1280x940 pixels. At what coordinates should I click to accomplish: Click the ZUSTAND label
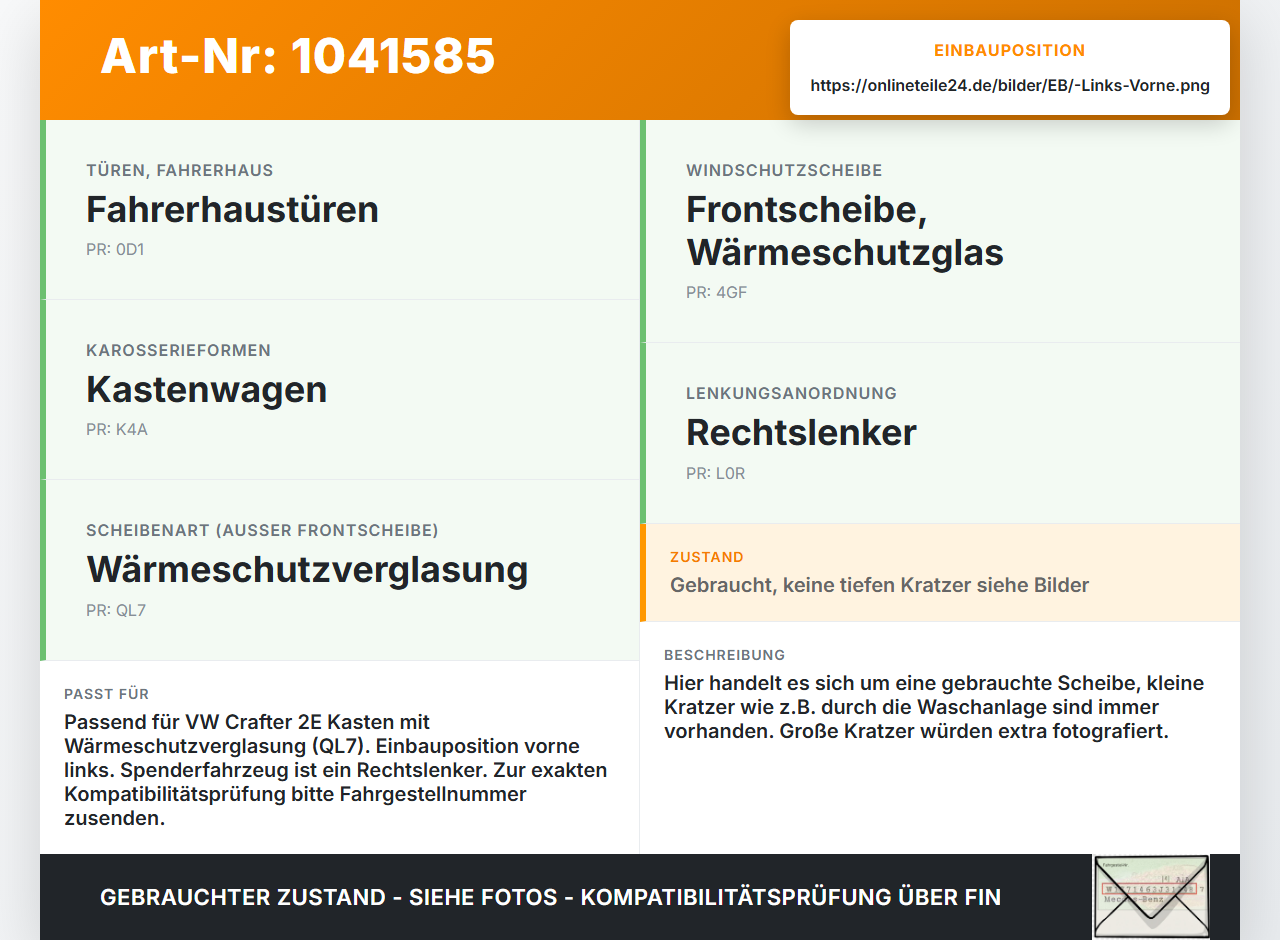[x=707, y=557]
